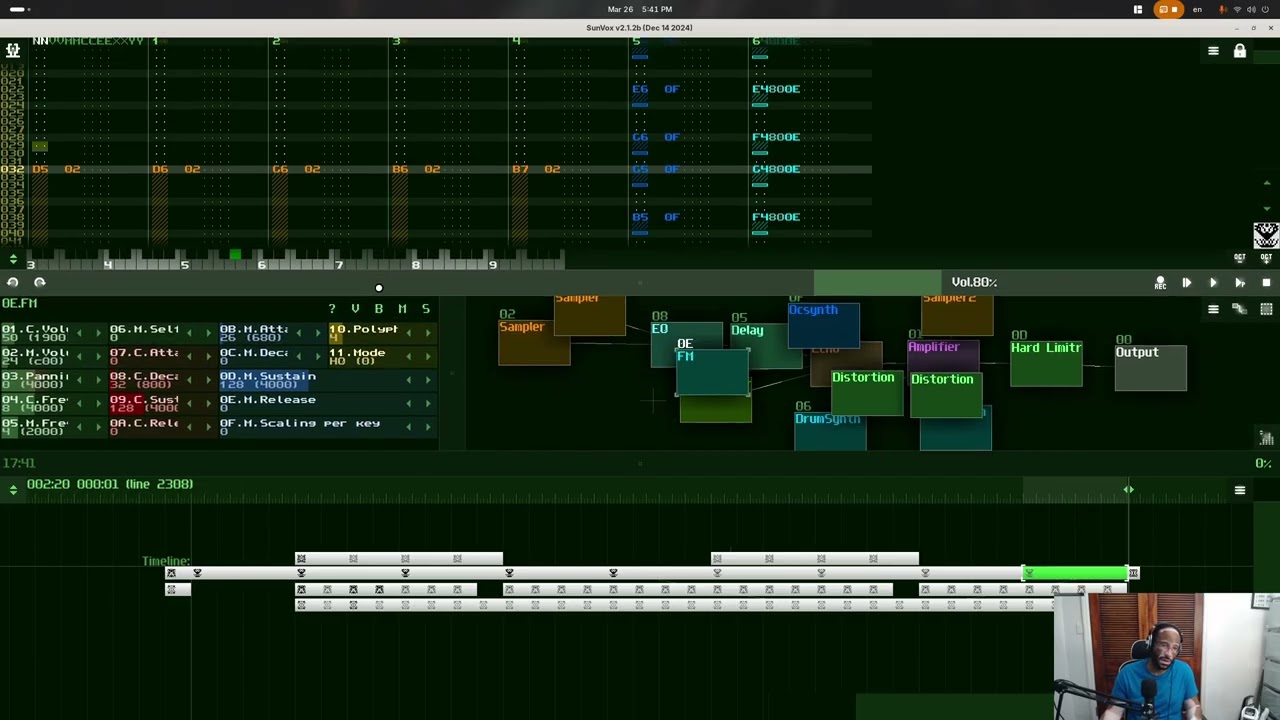Toggle the pattern editor lock icon

coord(1240,51)
